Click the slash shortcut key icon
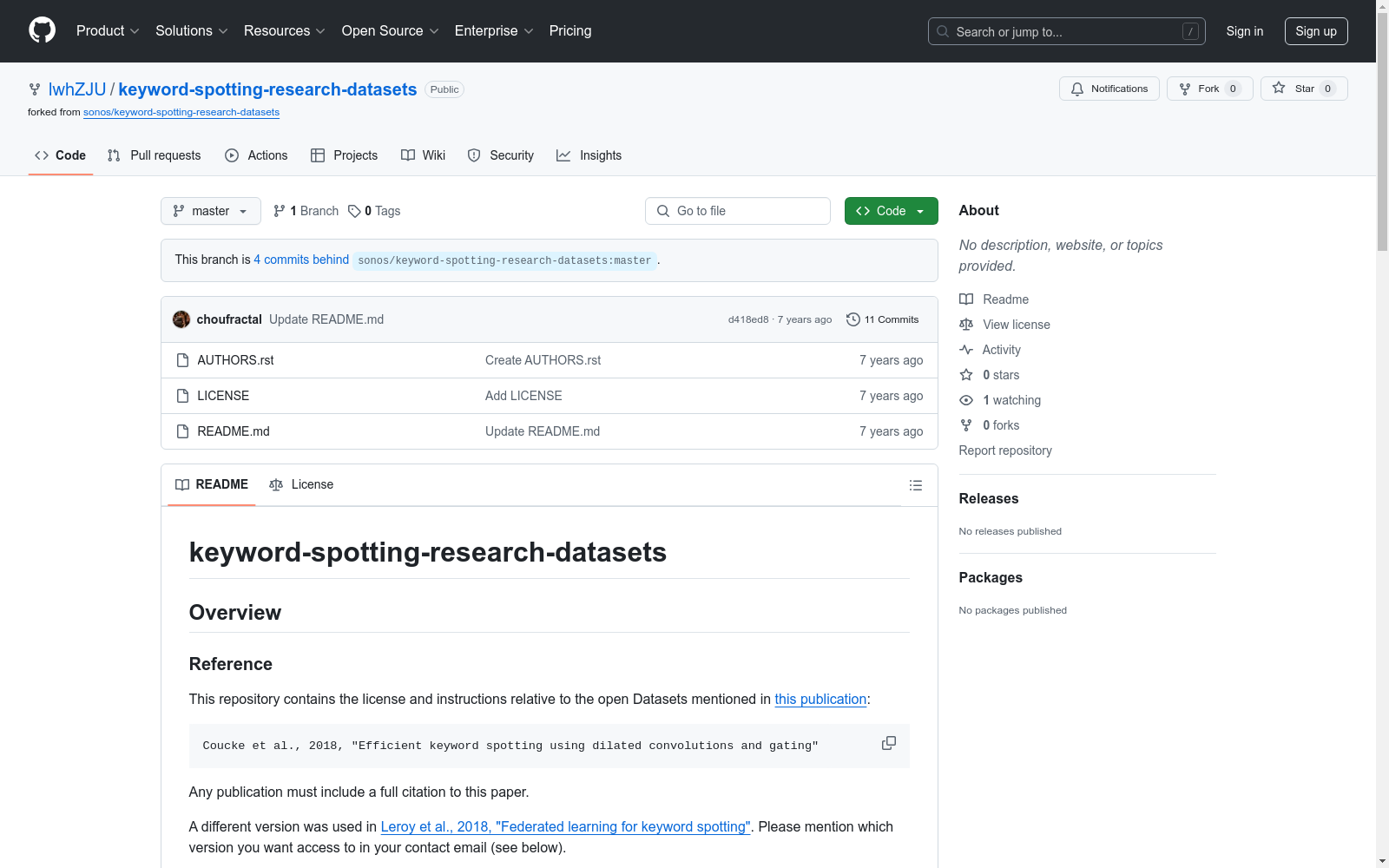Image resolution: width=1389 pixels, height=868 pixels. point(1190,31)
